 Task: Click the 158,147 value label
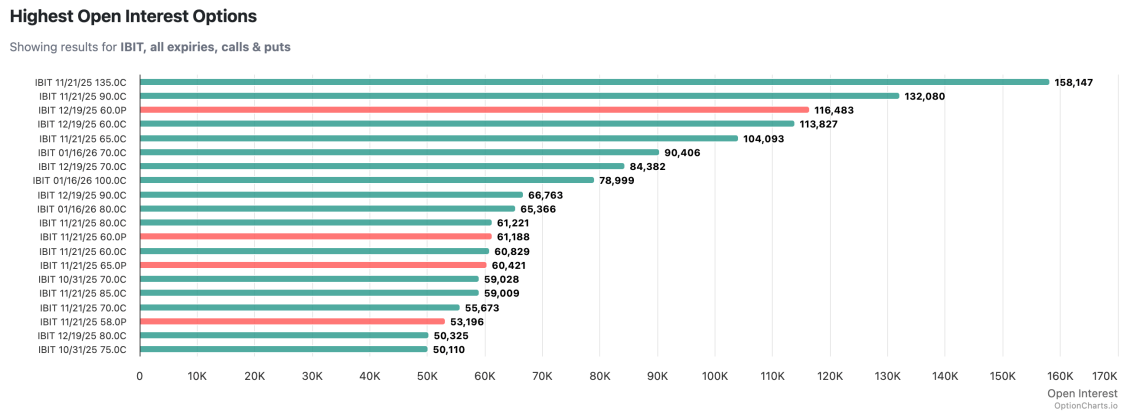click(1073, 82)
